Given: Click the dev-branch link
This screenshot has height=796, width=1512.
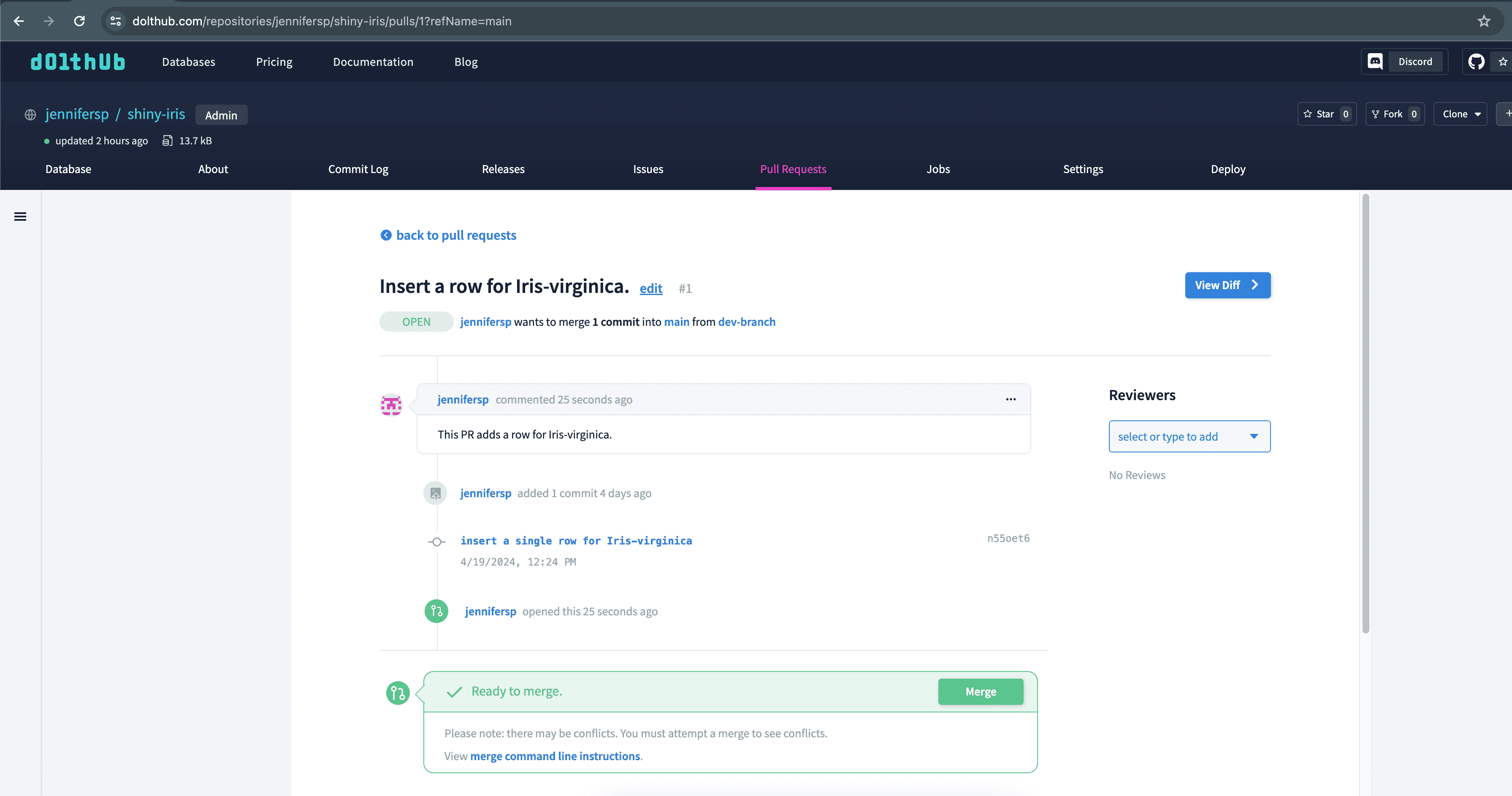Looking at the screenshot, I should tap(747, 322).
